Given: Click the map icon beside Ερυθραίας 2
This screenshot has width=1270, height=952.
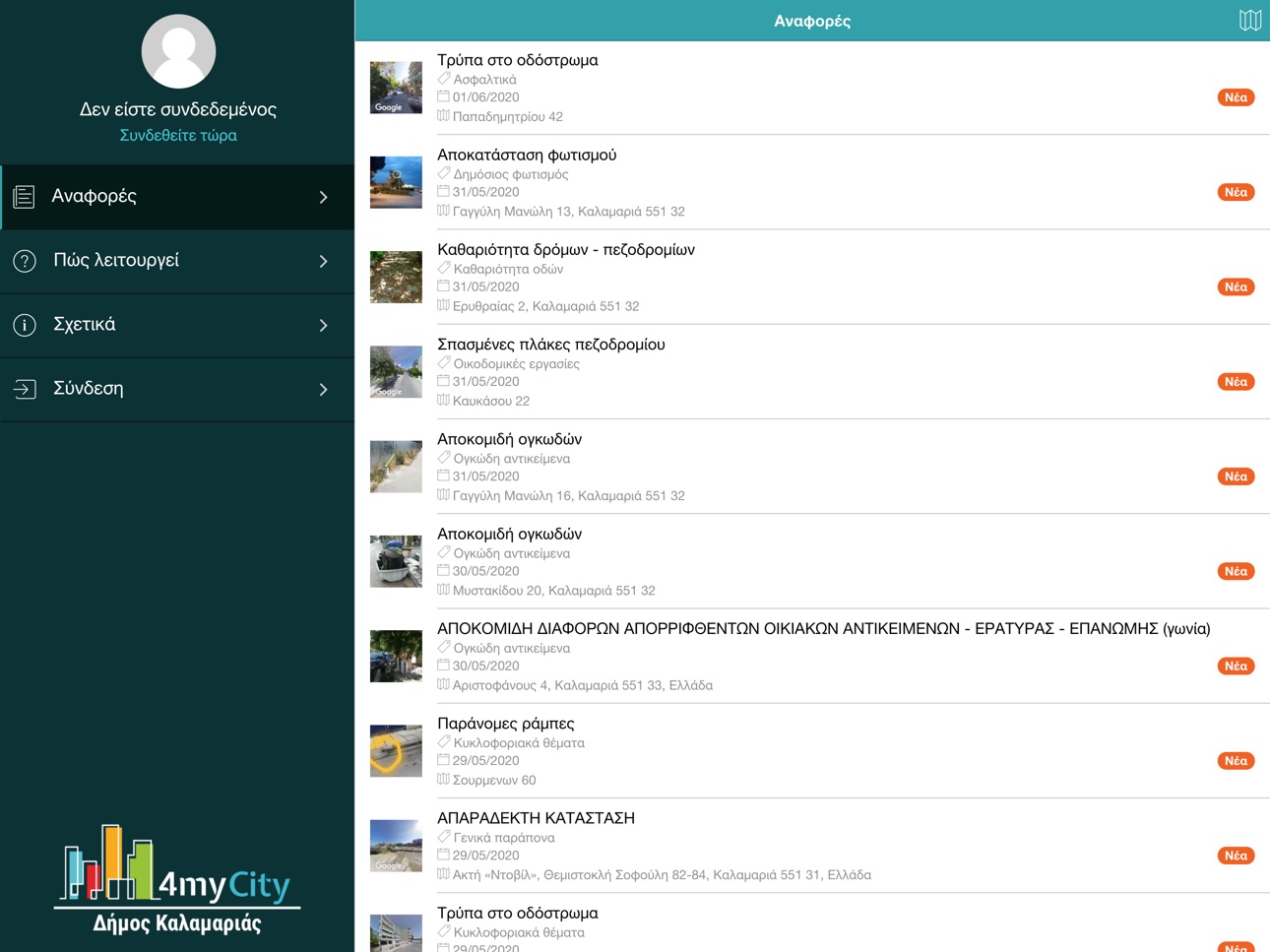Looking at the screenshot, I should (443, 305).
